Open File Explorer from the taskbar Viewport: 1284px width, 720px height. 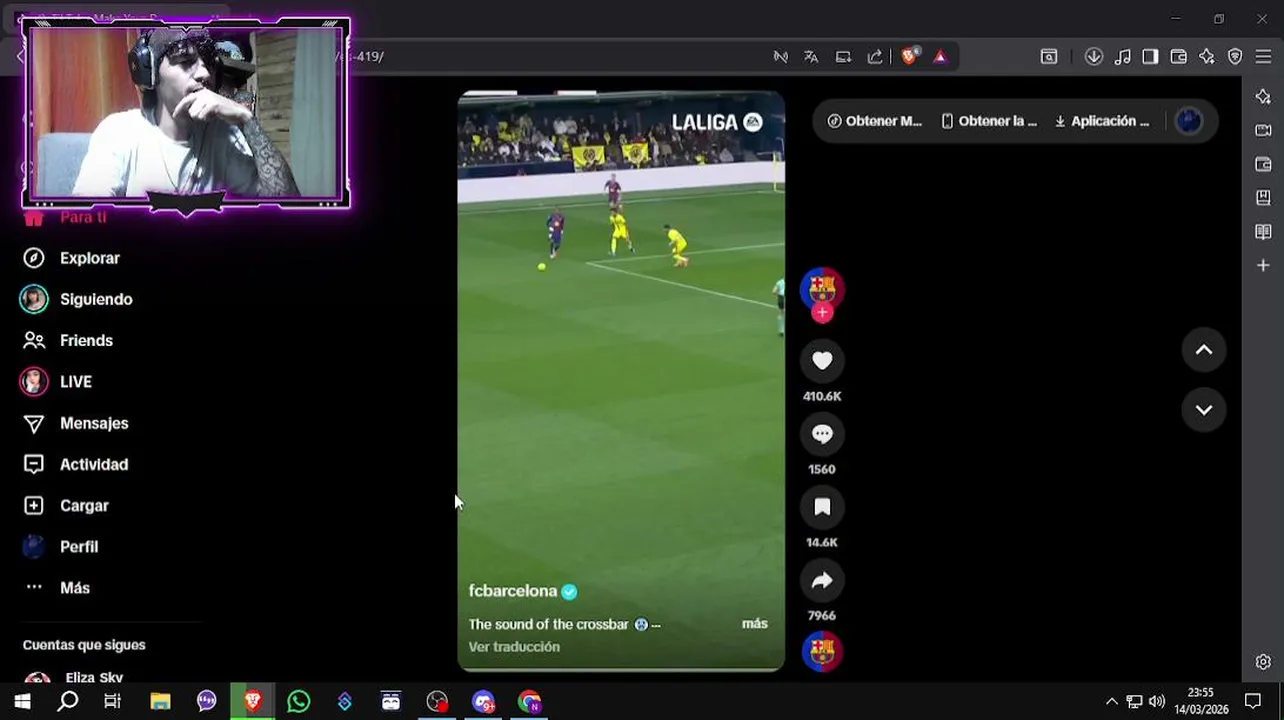pyautogui.click(x=160, y=701)
